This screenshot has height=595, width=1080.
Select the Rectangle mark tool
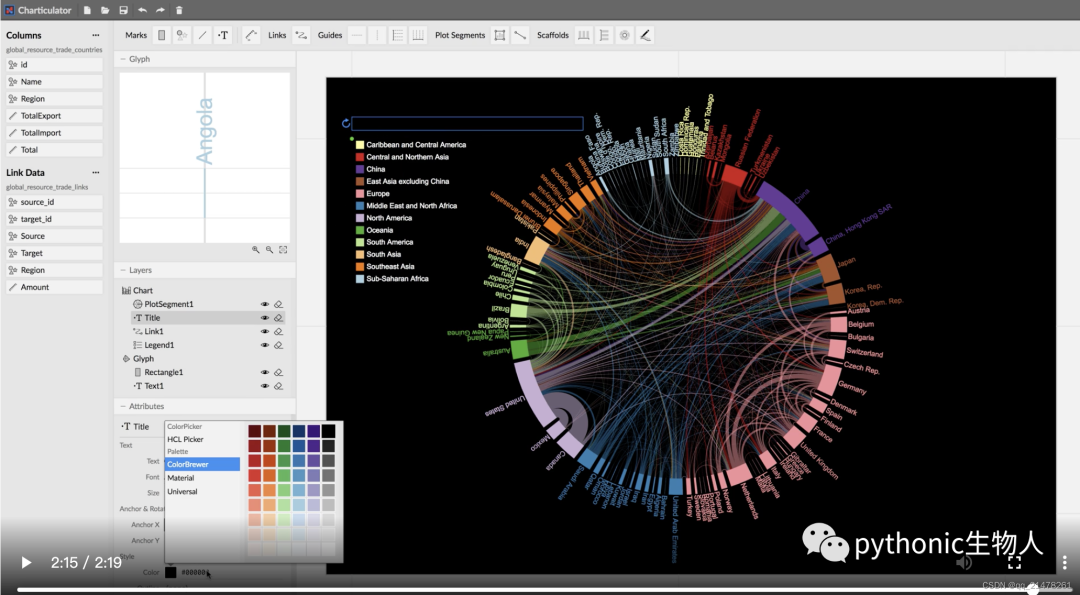click(162, 35)
